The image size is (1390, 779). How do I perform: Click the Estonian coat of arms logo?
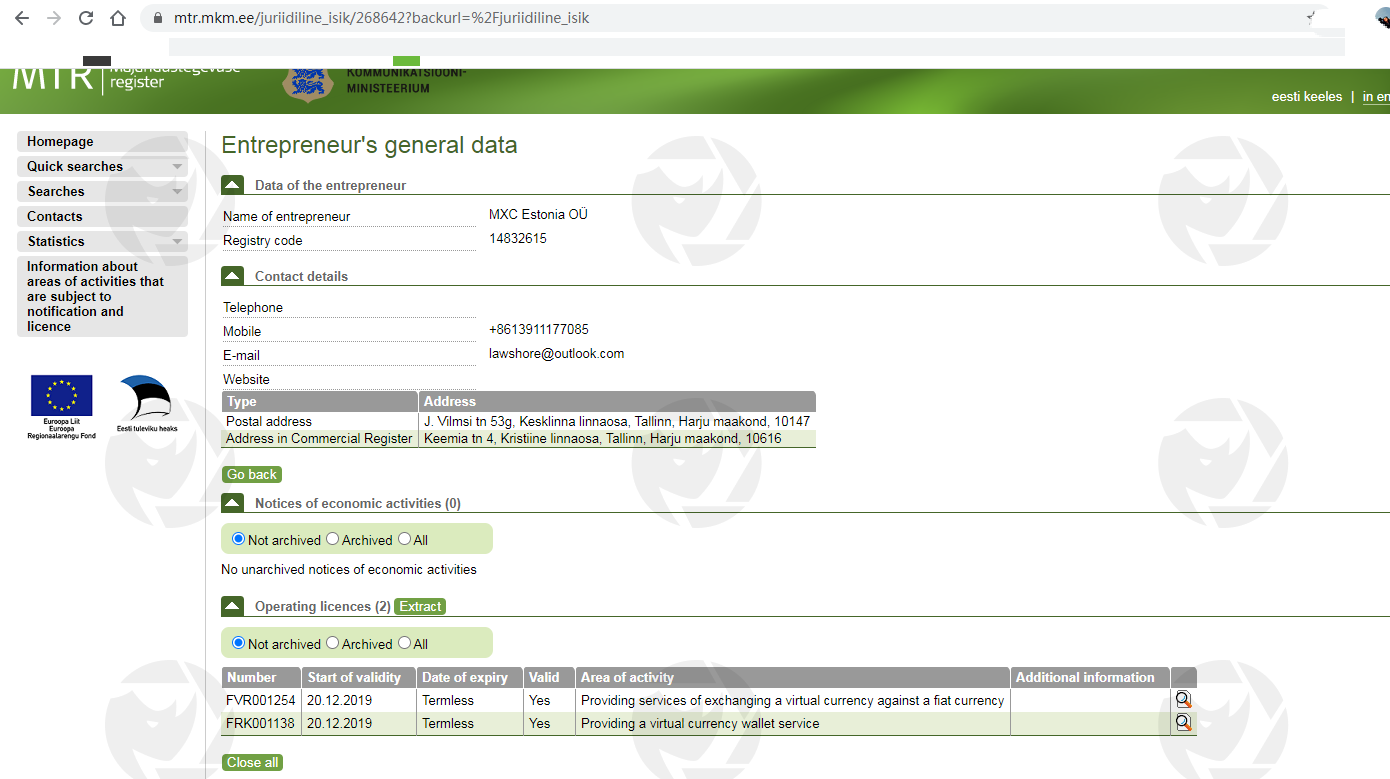[x=308, y=84]
